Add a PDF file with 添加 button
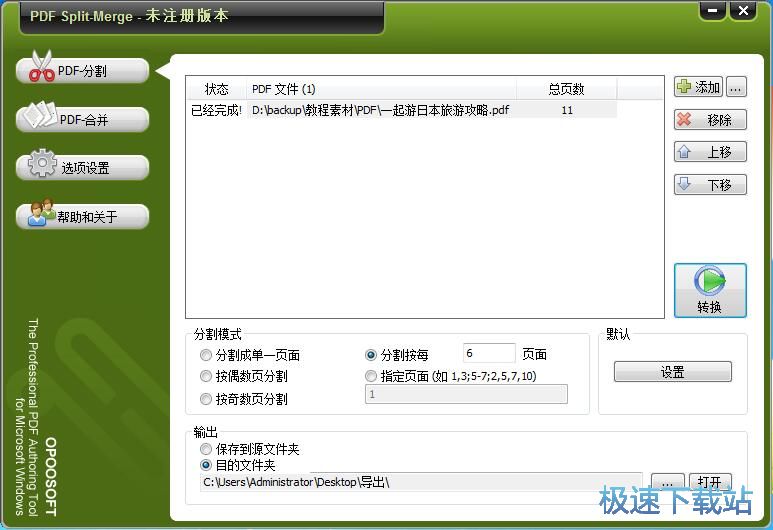Image resolution: width=773 pixels, height=530 pixels. (698, 87)
